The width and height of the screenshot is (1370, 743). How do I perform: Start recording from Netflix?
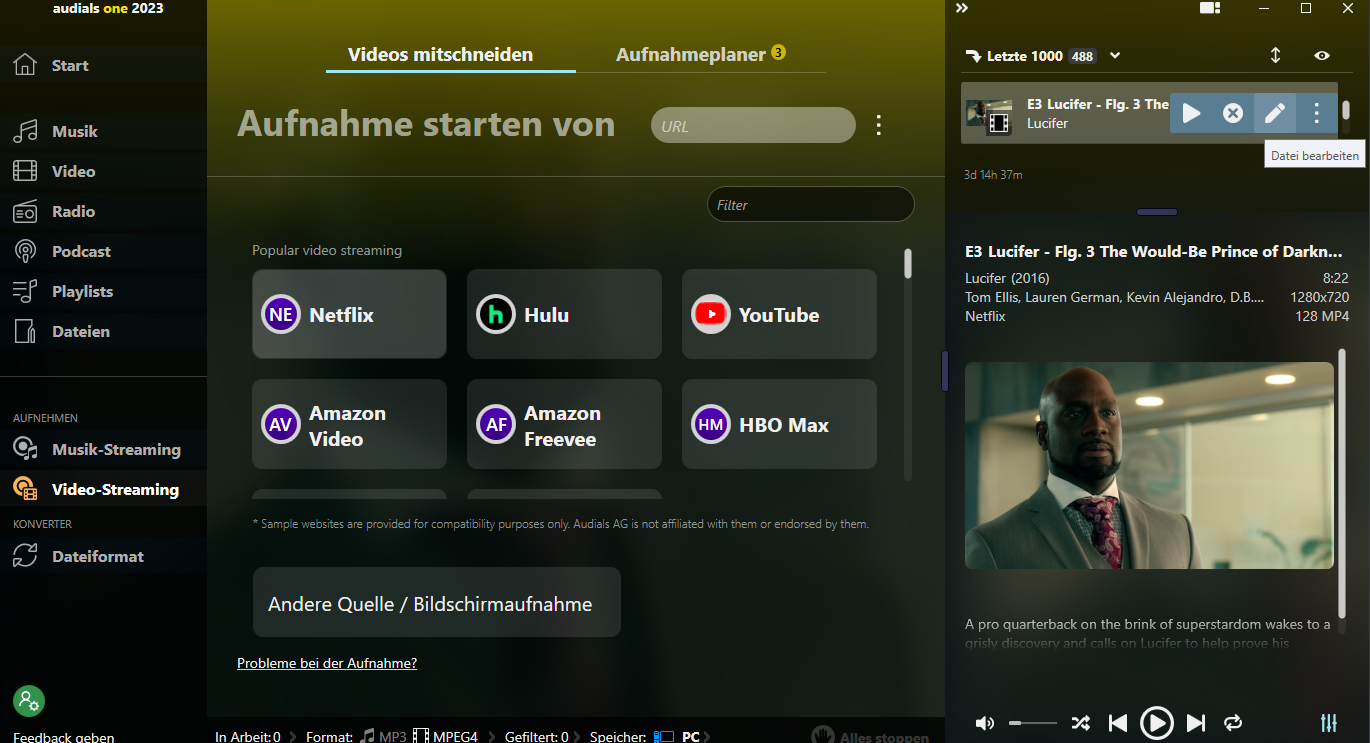[349, 314]
